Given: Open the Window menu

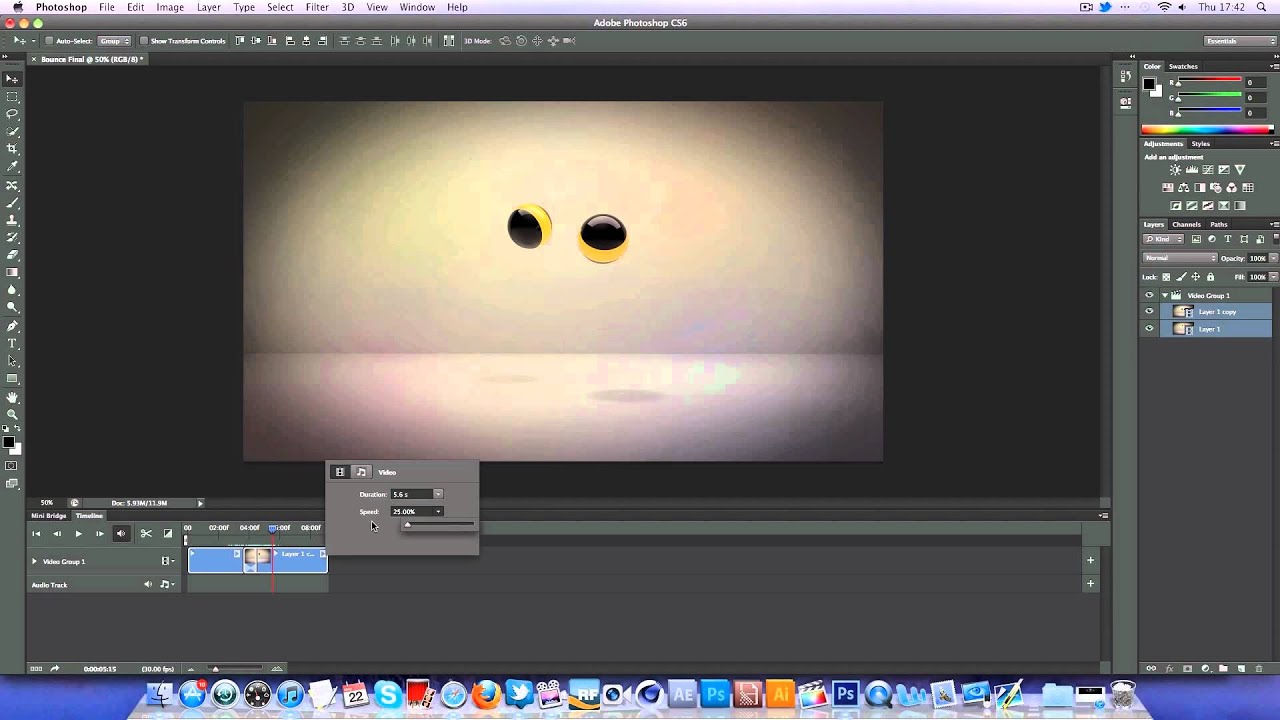Looking at the screenshot, I should 417,7.
